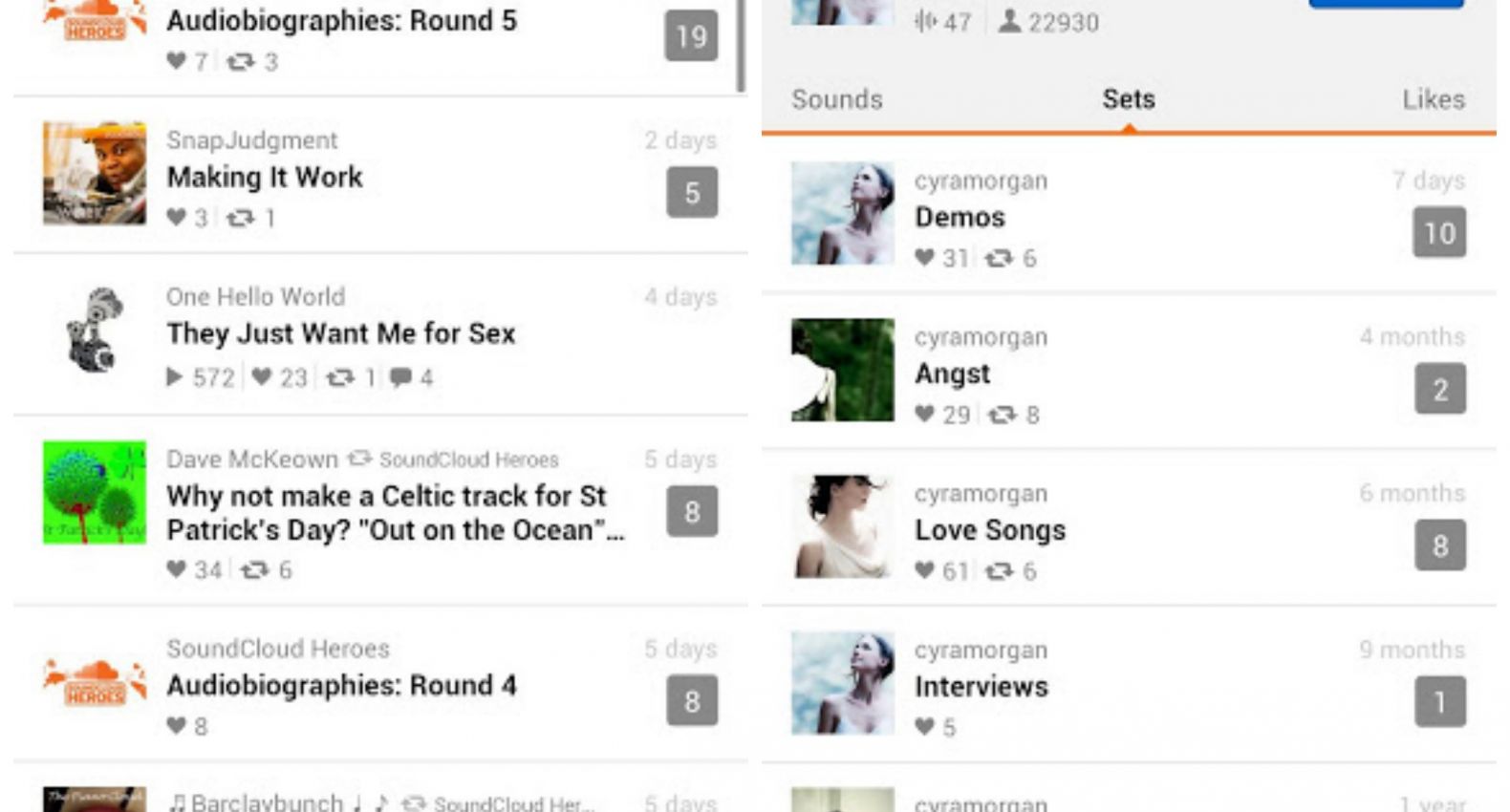The width and height of the screenshot is (1510, 812).
Task: Click the stream list scrollbar
Action: (741, 45)
